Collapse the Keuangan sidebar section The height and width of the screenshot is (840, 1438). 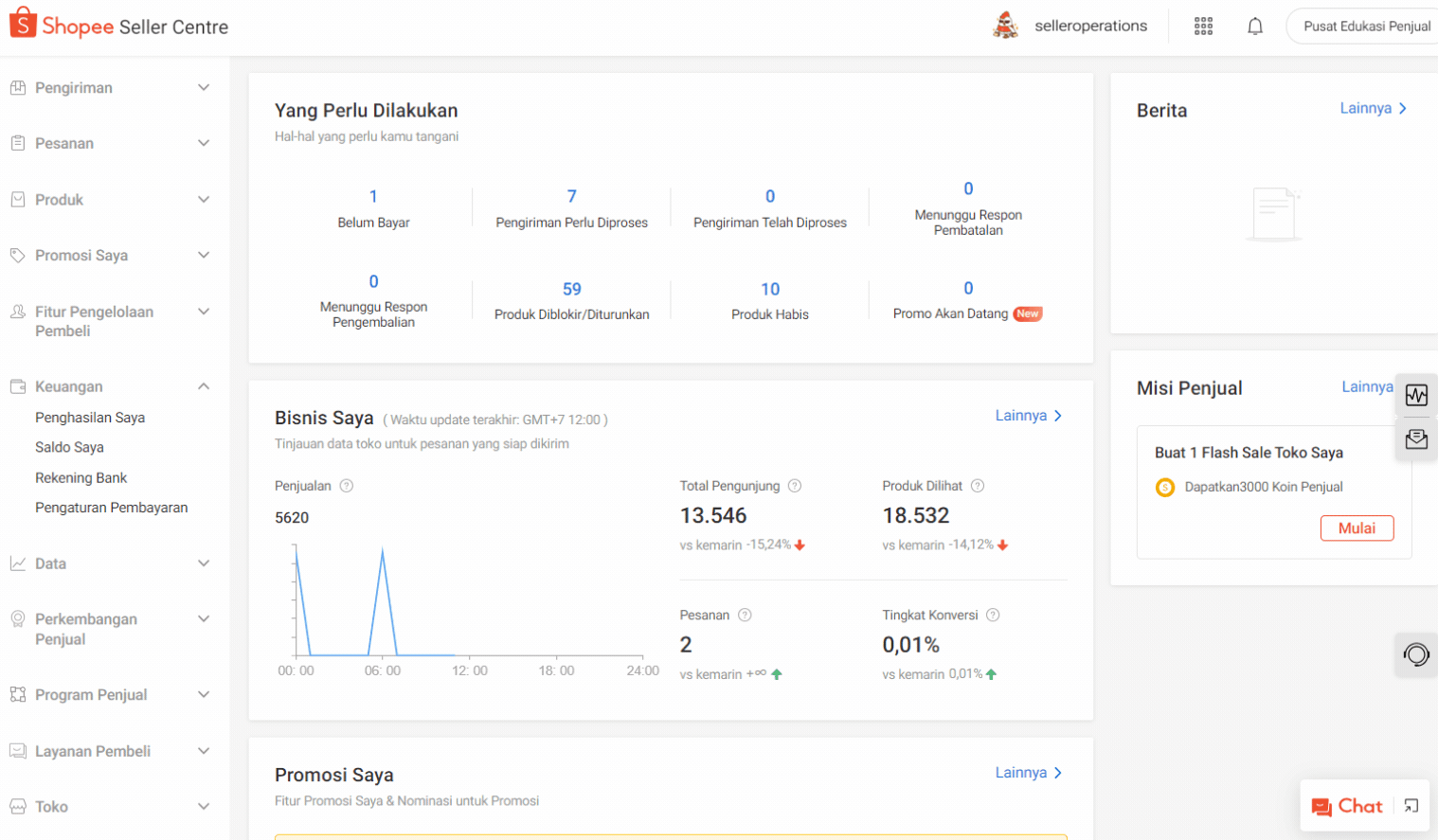click(x=203, y=386)
